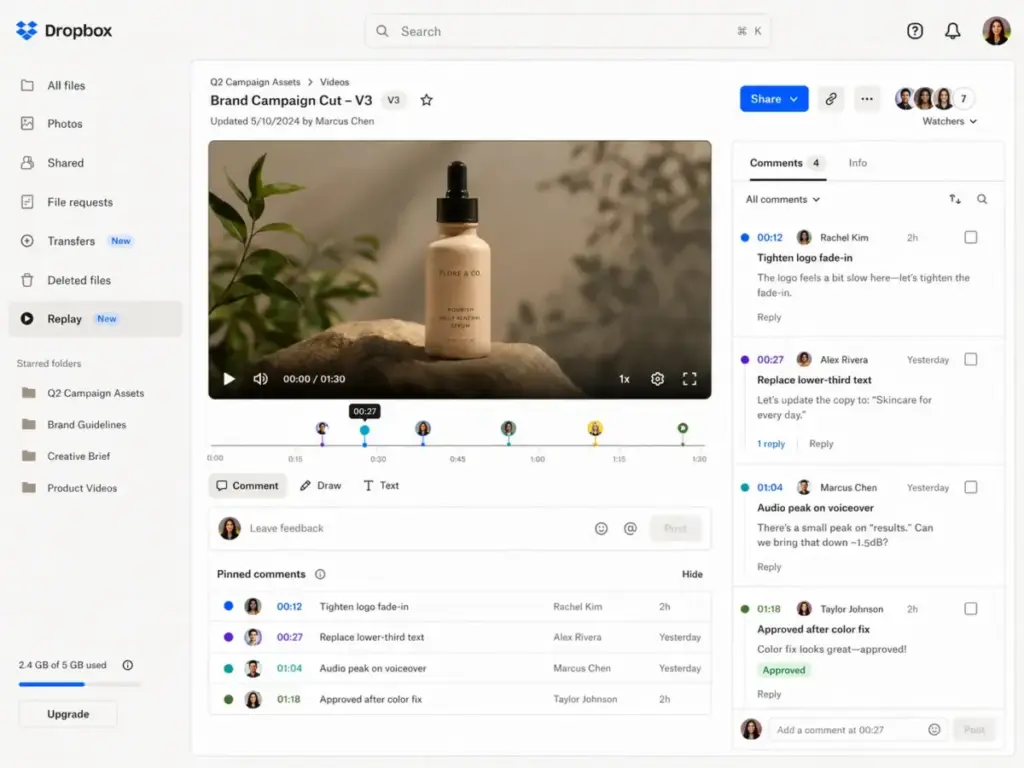This screenshot has height=768, width=1024.
Task: Open Deleted files in sidebar
Action: coord(95,280)
